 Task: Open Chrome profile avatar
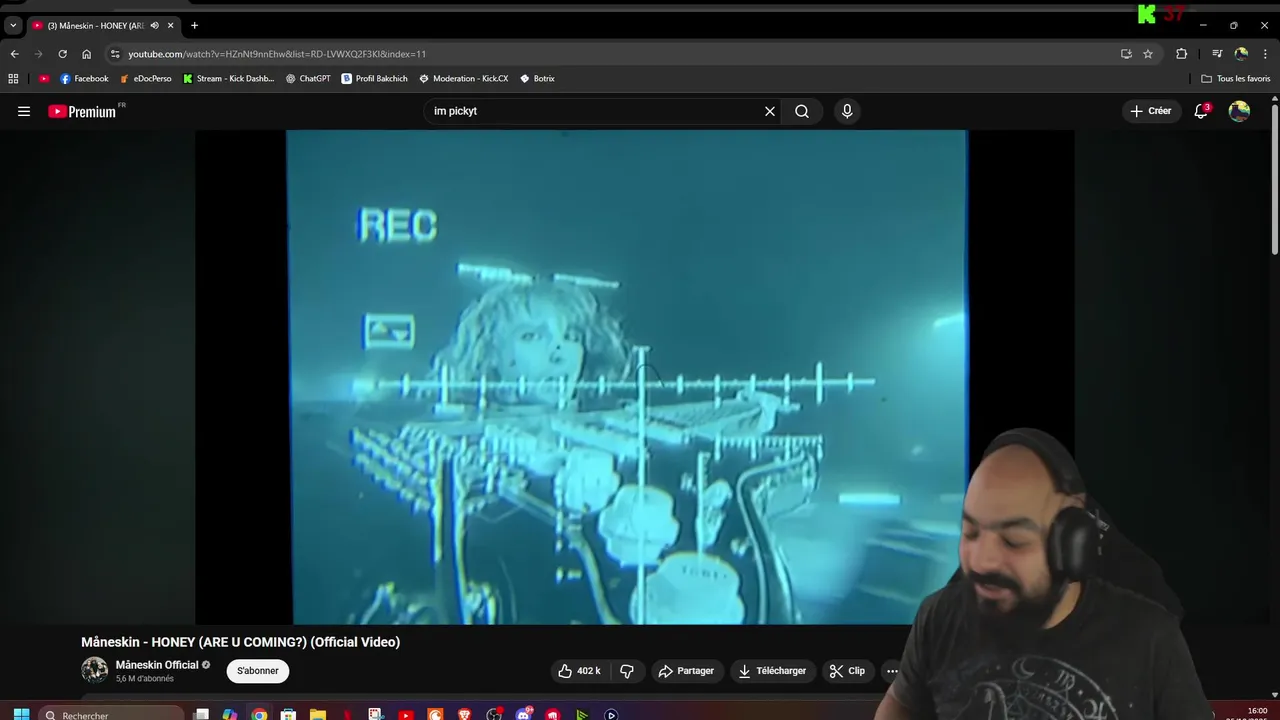pyautogui.click(x=1241, y=54)
